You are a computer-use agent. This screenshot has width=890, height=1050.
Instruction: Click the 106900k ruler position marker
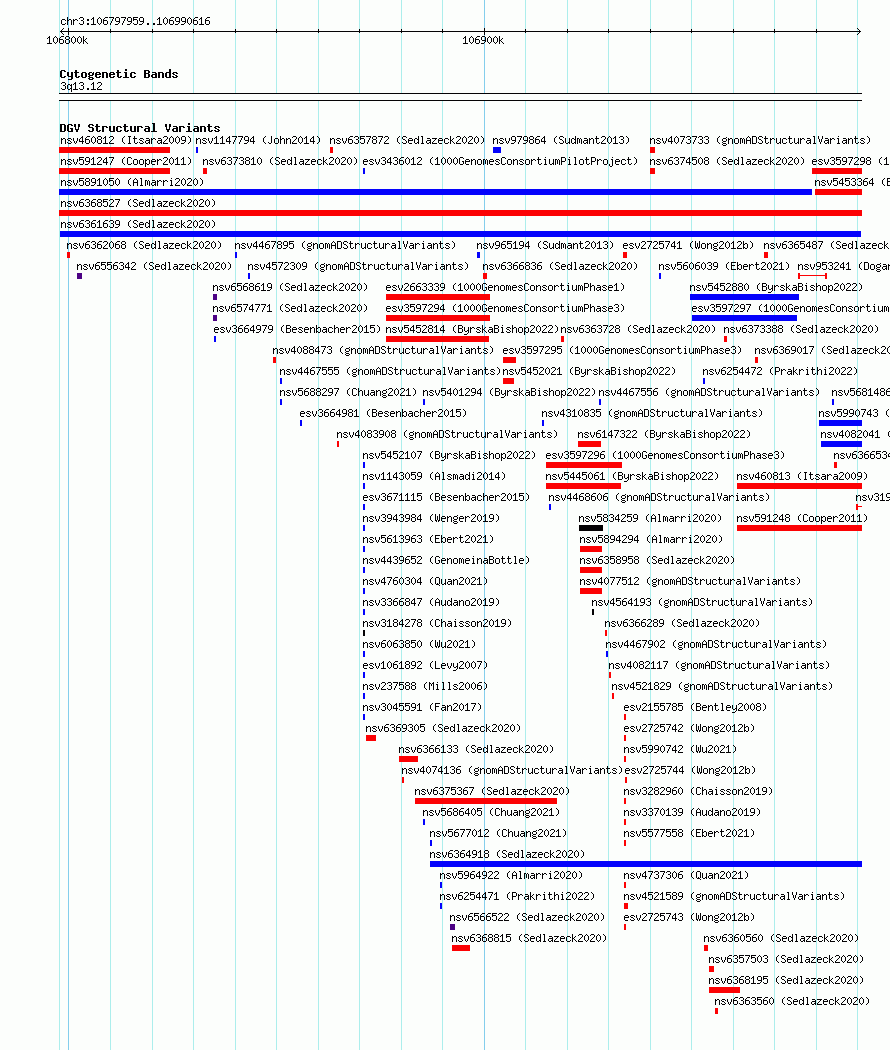[x=483, y=41]
